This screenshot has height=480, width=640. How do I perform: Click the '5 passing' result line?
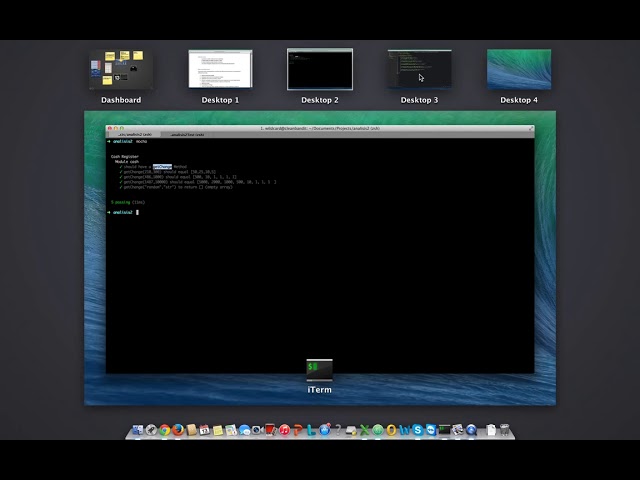tap(128, 202)
